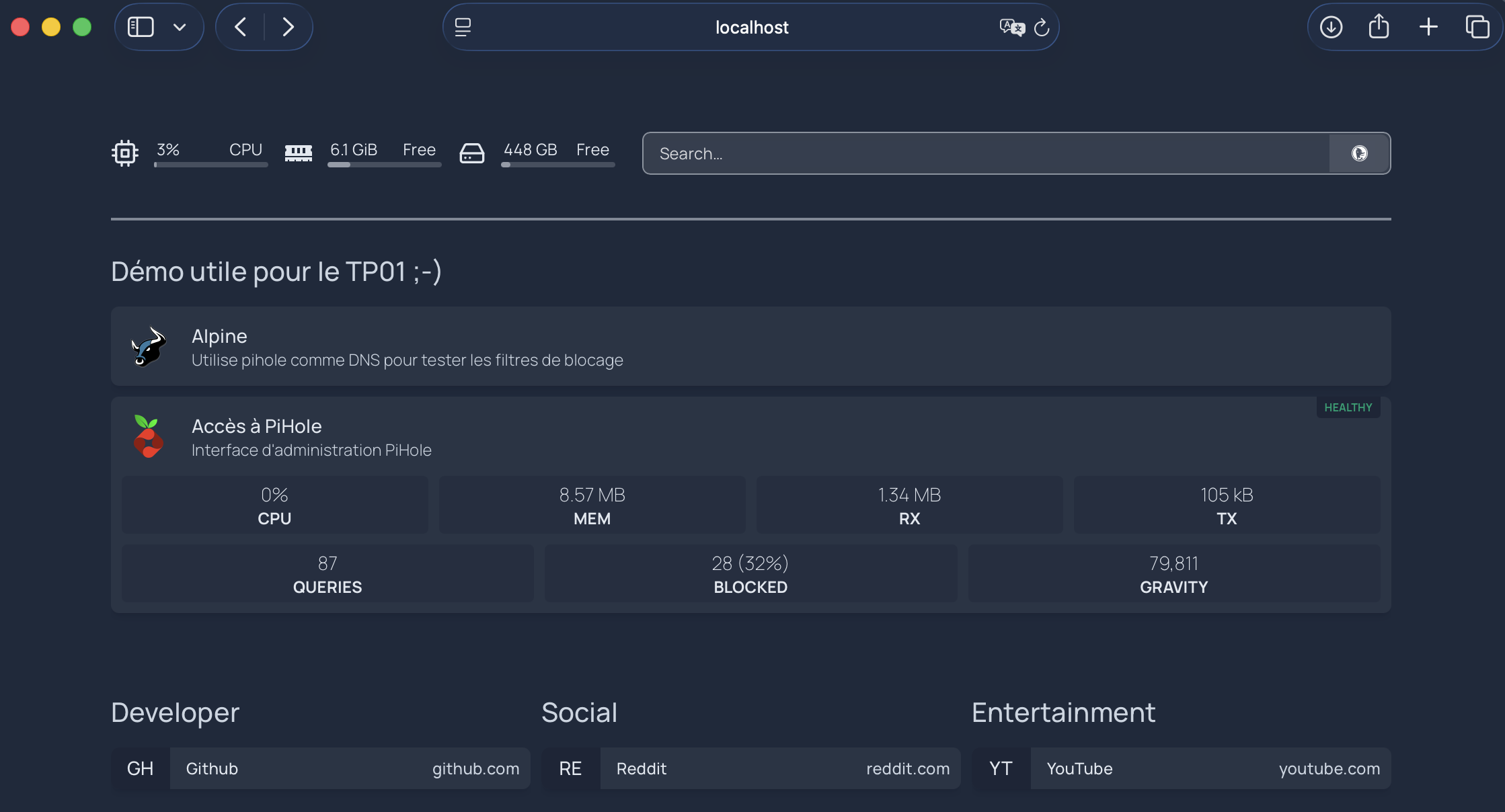Click the translate page icon
1505x812 pixels.
click(x=1011, y=28)
